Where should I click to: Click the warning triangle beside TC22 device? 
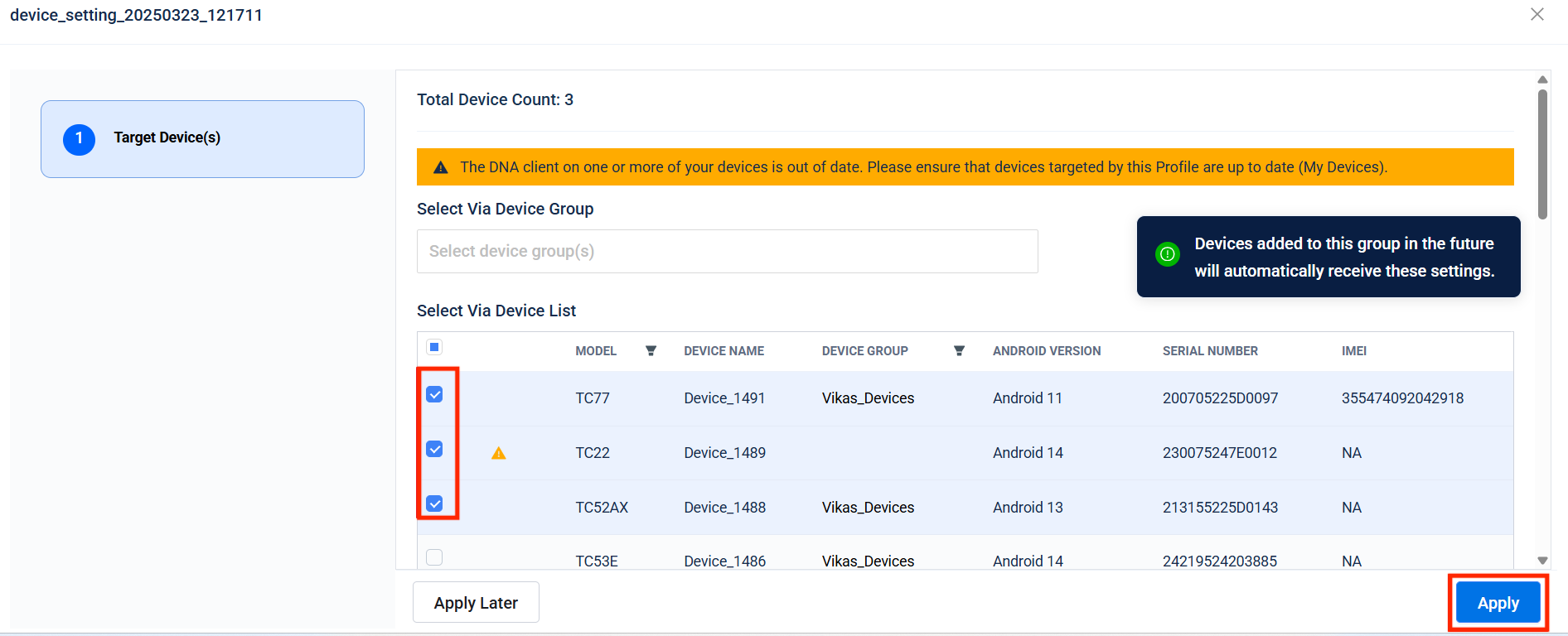498,453
